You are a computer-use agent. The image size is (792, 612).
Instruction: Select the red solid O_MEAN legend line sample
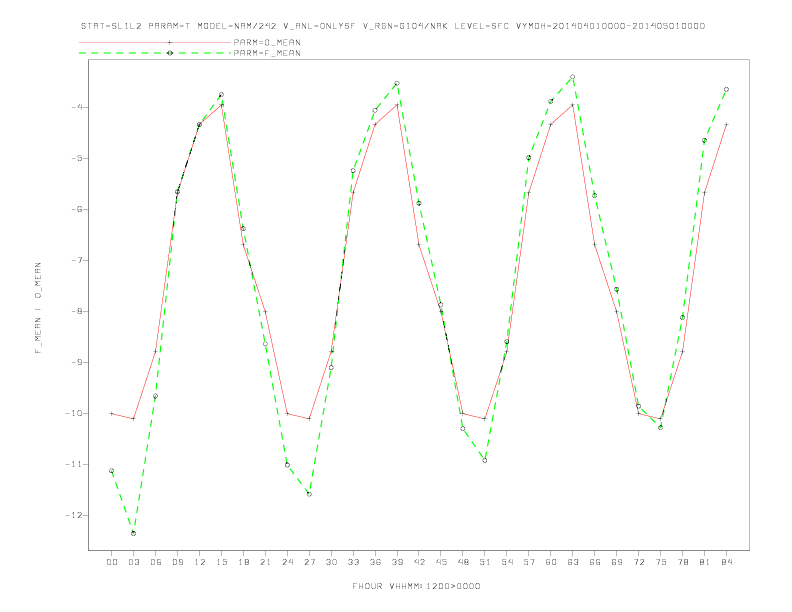click(x=155, y=42)
